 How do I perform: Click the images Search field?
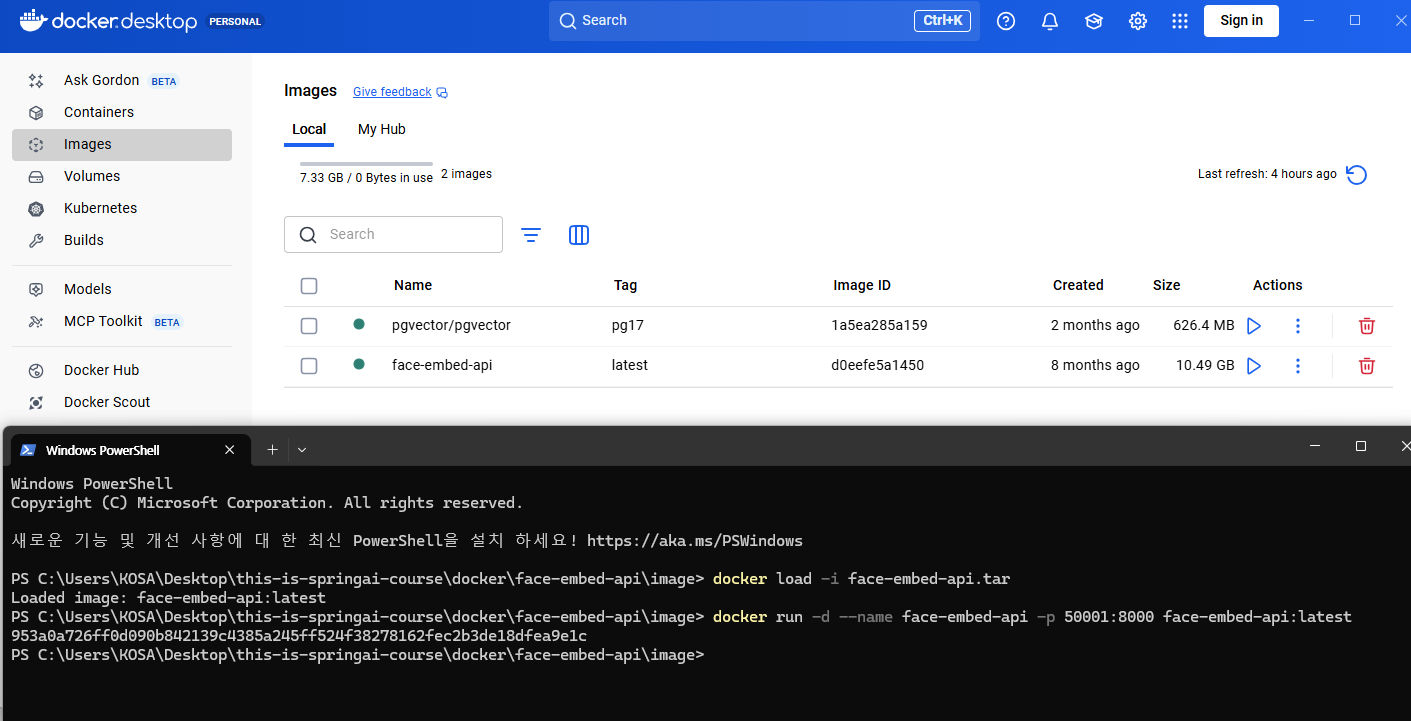coord(393,235)
